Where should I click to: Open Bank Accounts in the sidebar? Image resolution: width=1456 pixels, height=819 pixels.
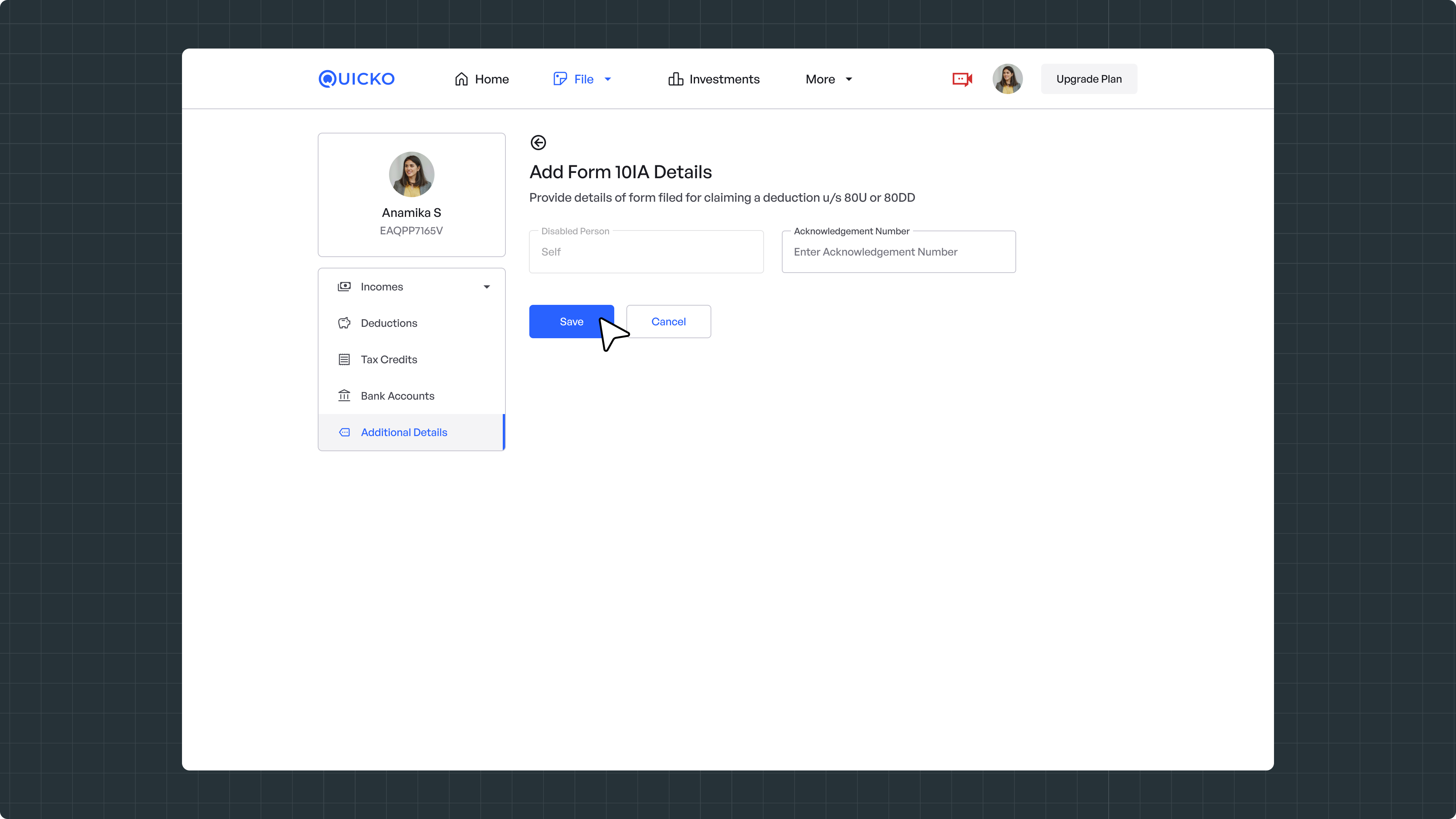pos(411,395)
